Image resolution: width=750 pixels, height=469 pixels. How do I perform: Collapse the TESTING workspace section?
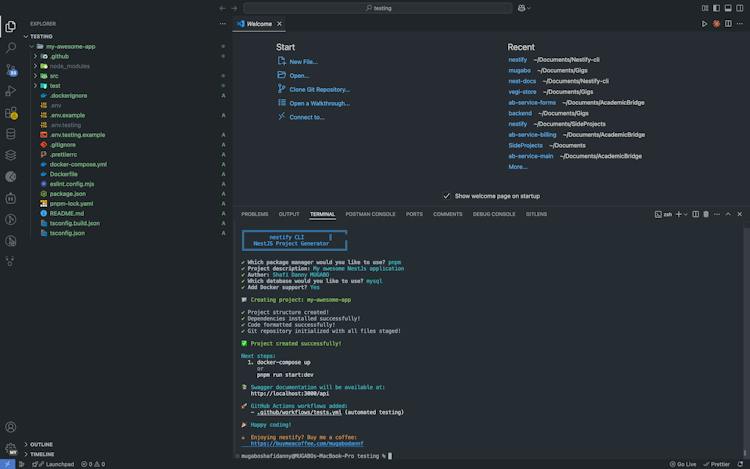coord(26,36)
